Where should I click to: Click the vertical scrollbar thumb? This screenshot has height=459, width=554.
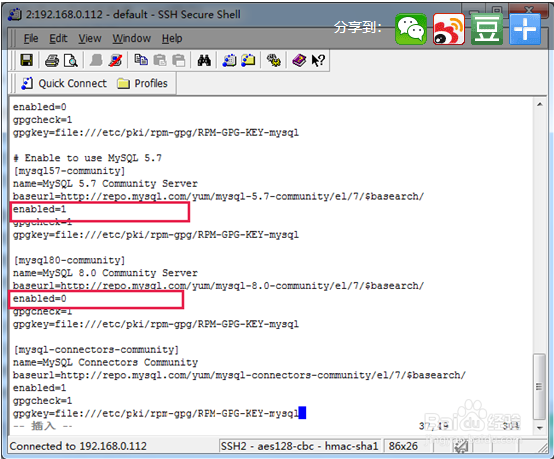click(539, 386)
